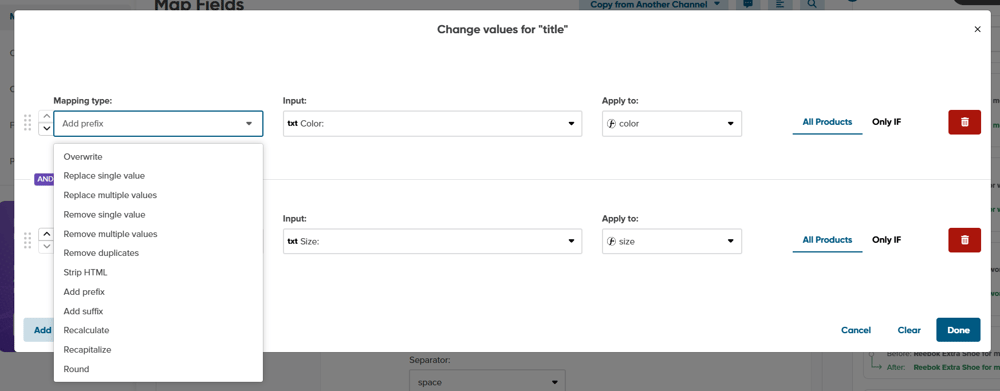Select Round option
The image size is (1000, 391).
pyautogui.click(x=158, y=369)
